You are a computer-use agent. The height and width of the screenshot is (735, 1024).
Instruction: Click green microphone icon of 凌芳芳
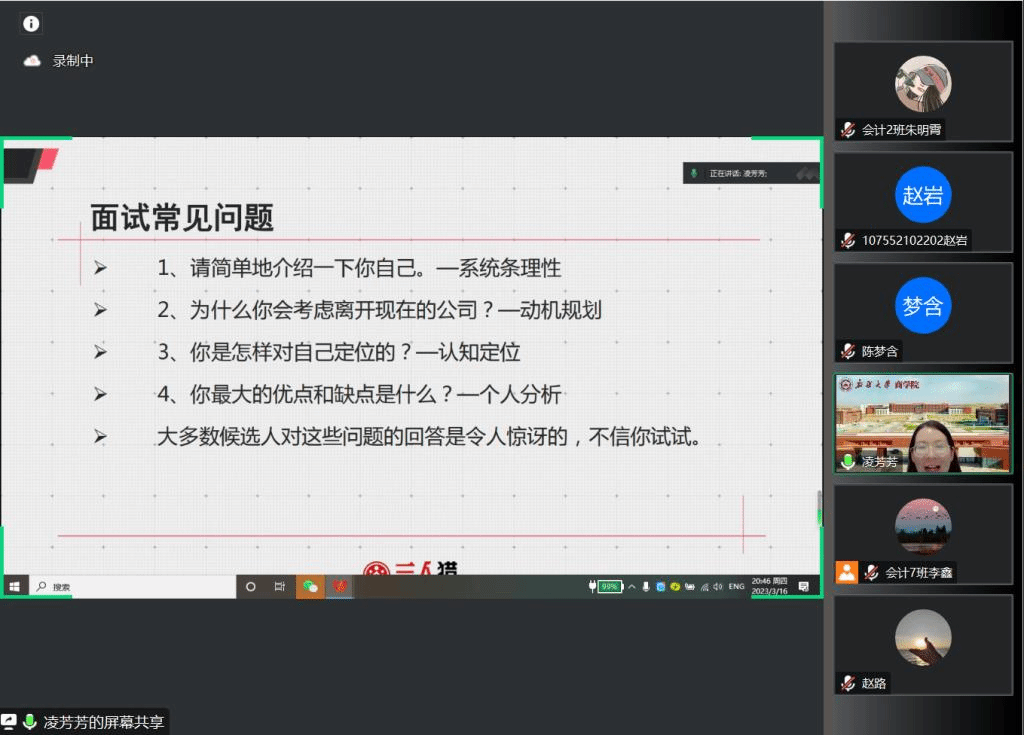point(848,462)
